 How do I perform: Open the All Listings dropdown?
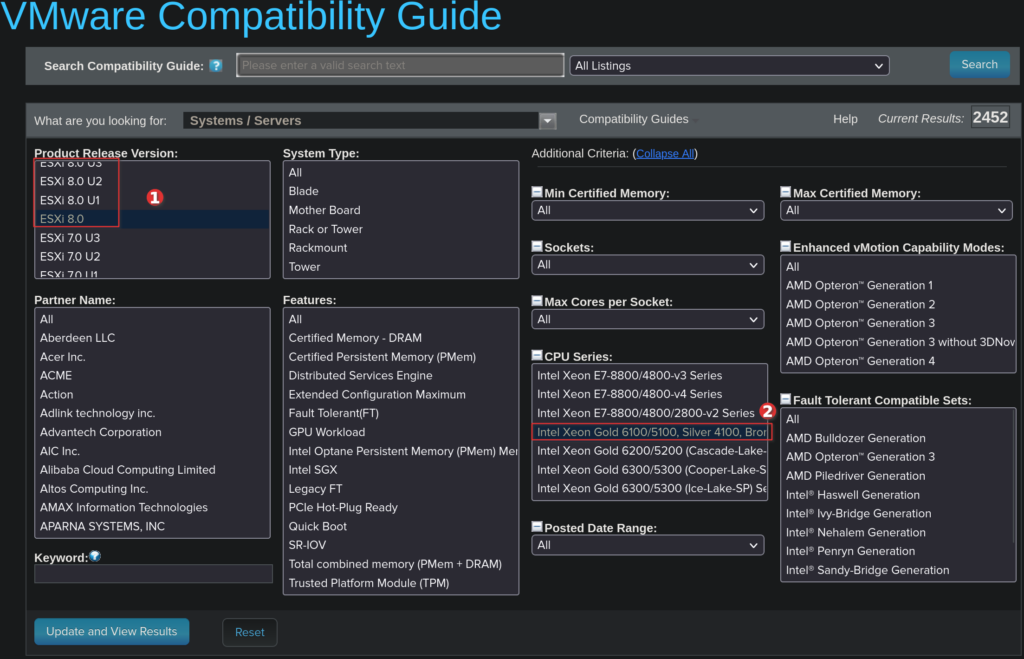click(x=729, y=66)
